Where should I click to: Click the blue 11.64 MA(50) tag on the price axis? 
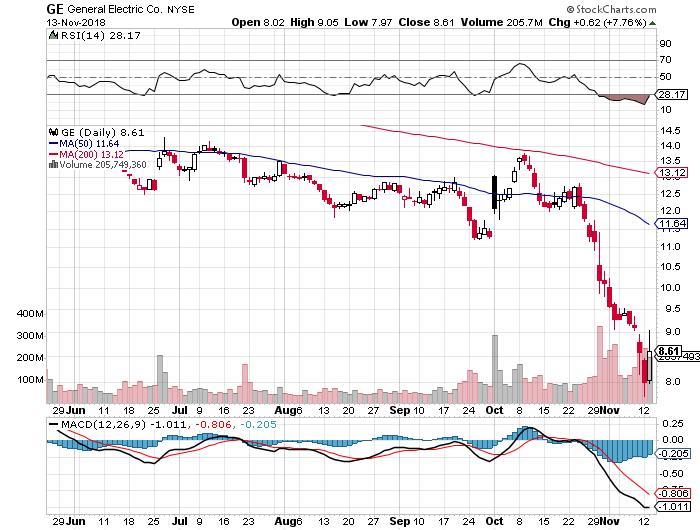[x=671, y=223]
